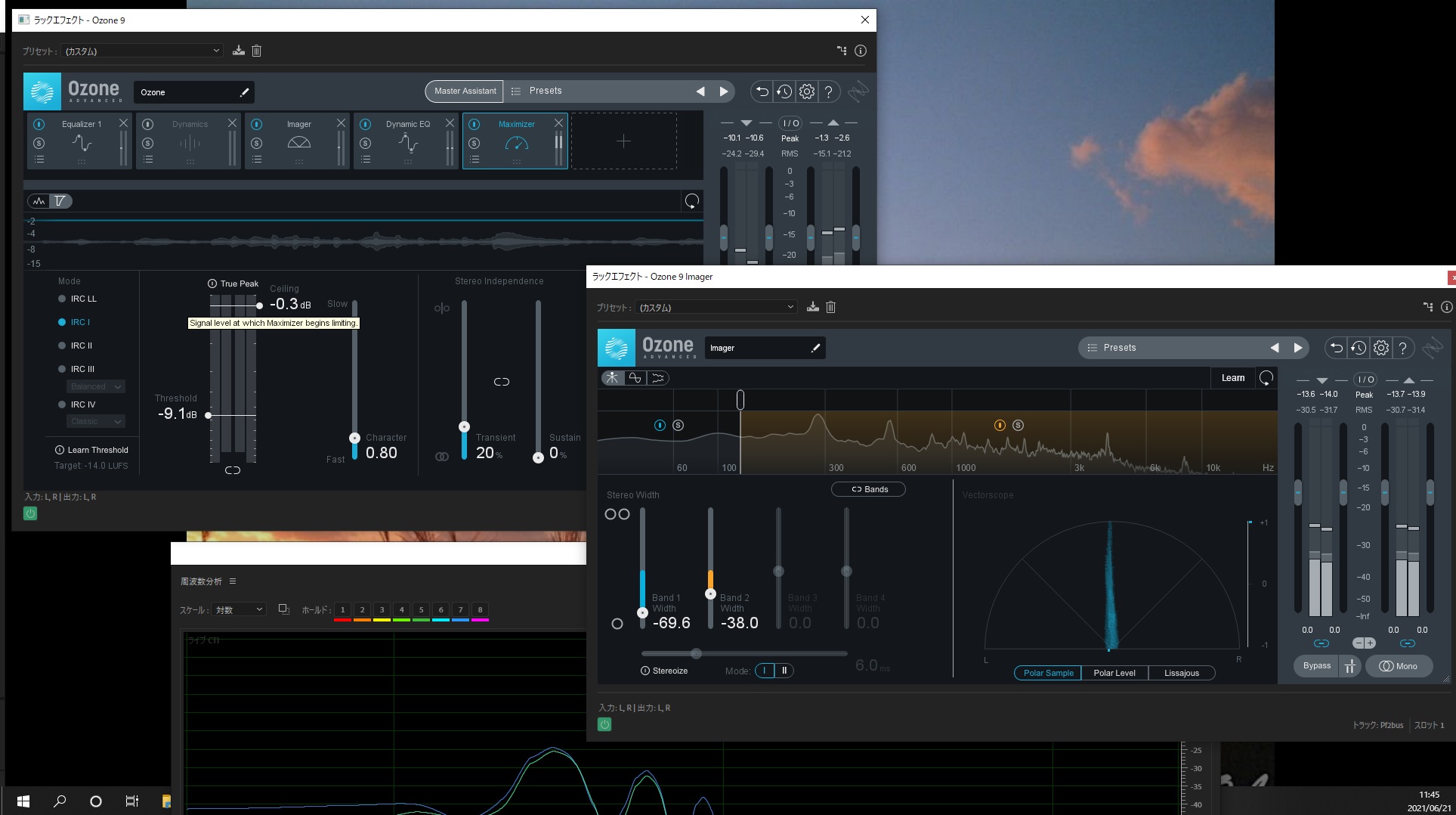Toggle the Band 1 power in the Imager spectrum
Screen dimensions: 1456x815
(660, 426)
